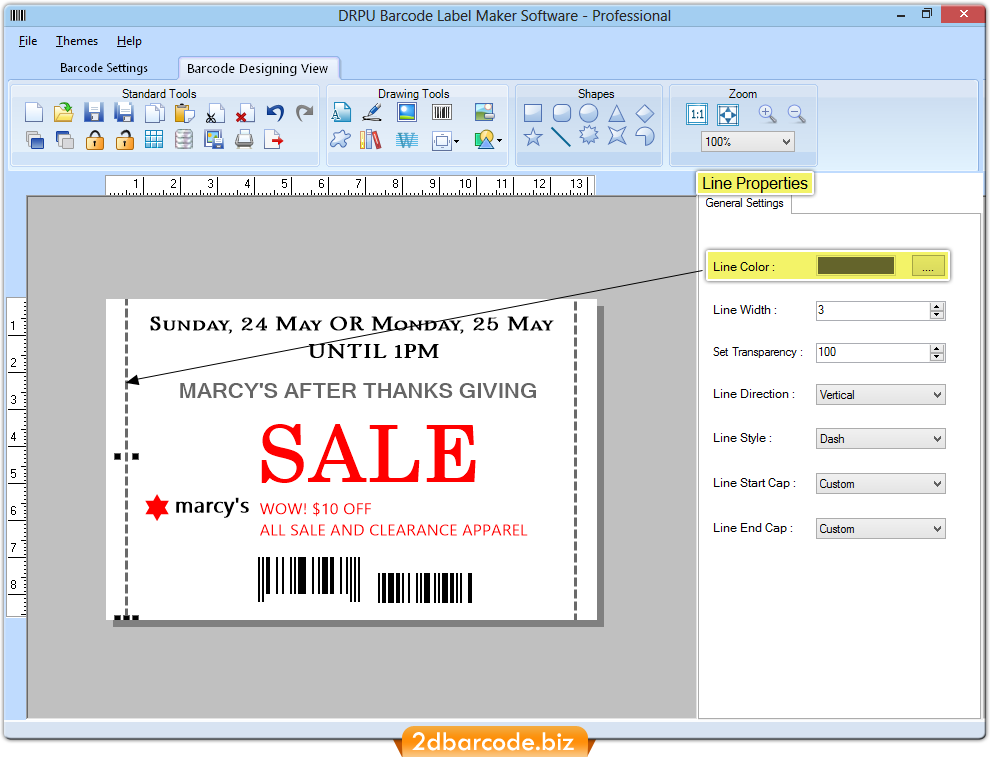Zoom out of the label

(x=797, y=114)
